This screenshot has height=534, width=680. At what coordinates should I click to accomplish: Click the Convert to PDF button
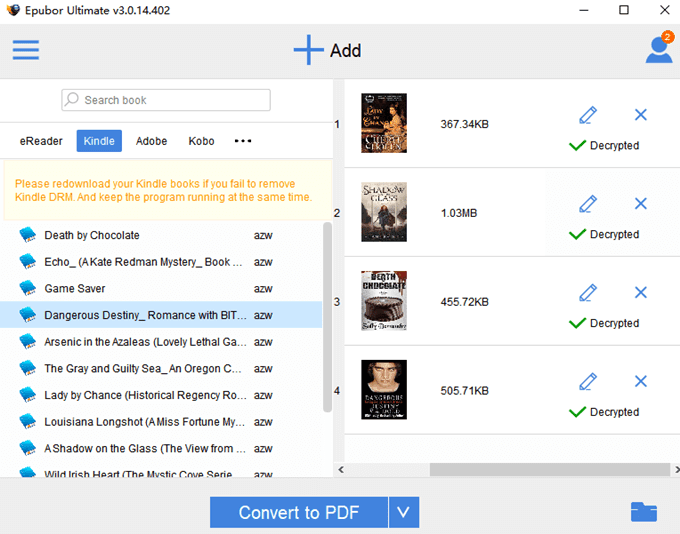[x=299, y=512]
